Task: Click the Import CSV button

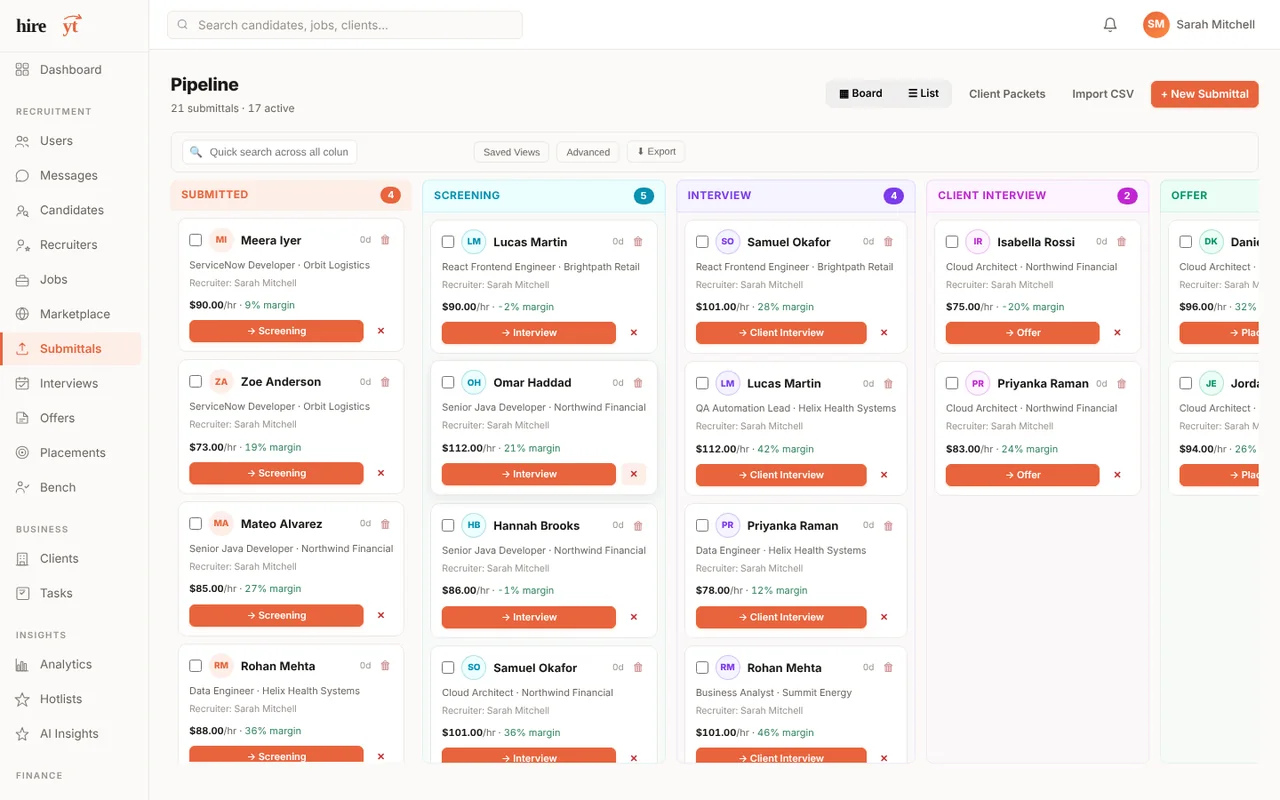Action: tap(1103, 94)
